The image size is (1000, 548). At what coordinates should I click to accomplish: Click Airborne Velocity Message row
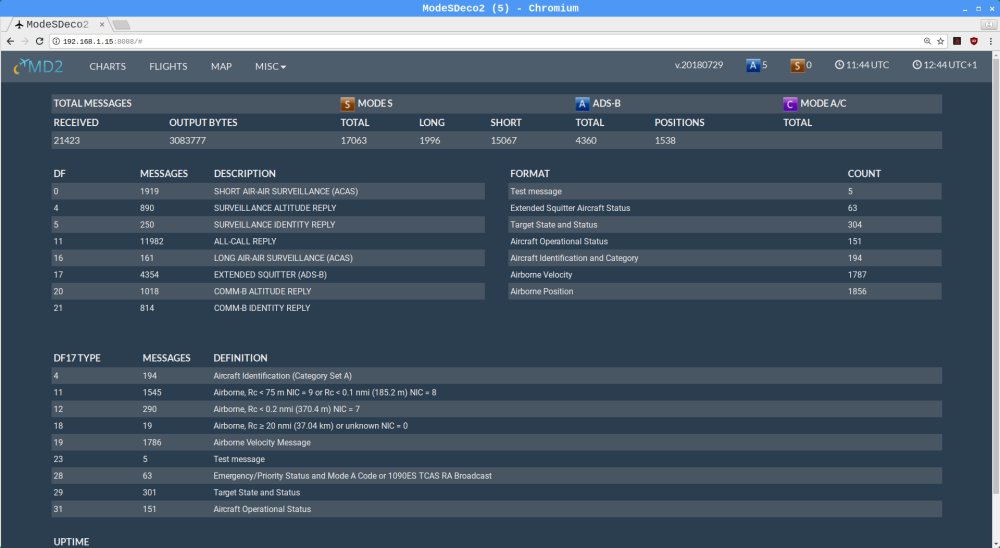coord(497,442)
